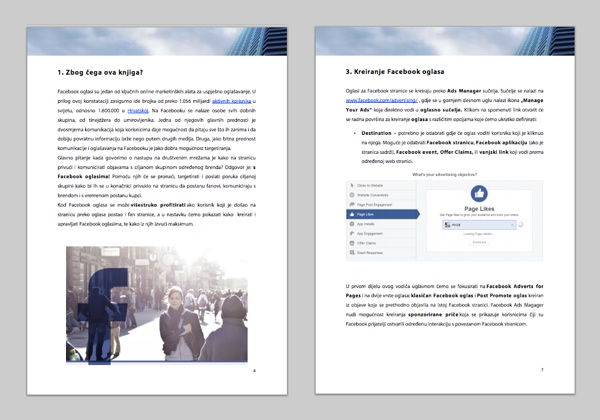Click bold 'Destination' bullet text

coord(376,133)
